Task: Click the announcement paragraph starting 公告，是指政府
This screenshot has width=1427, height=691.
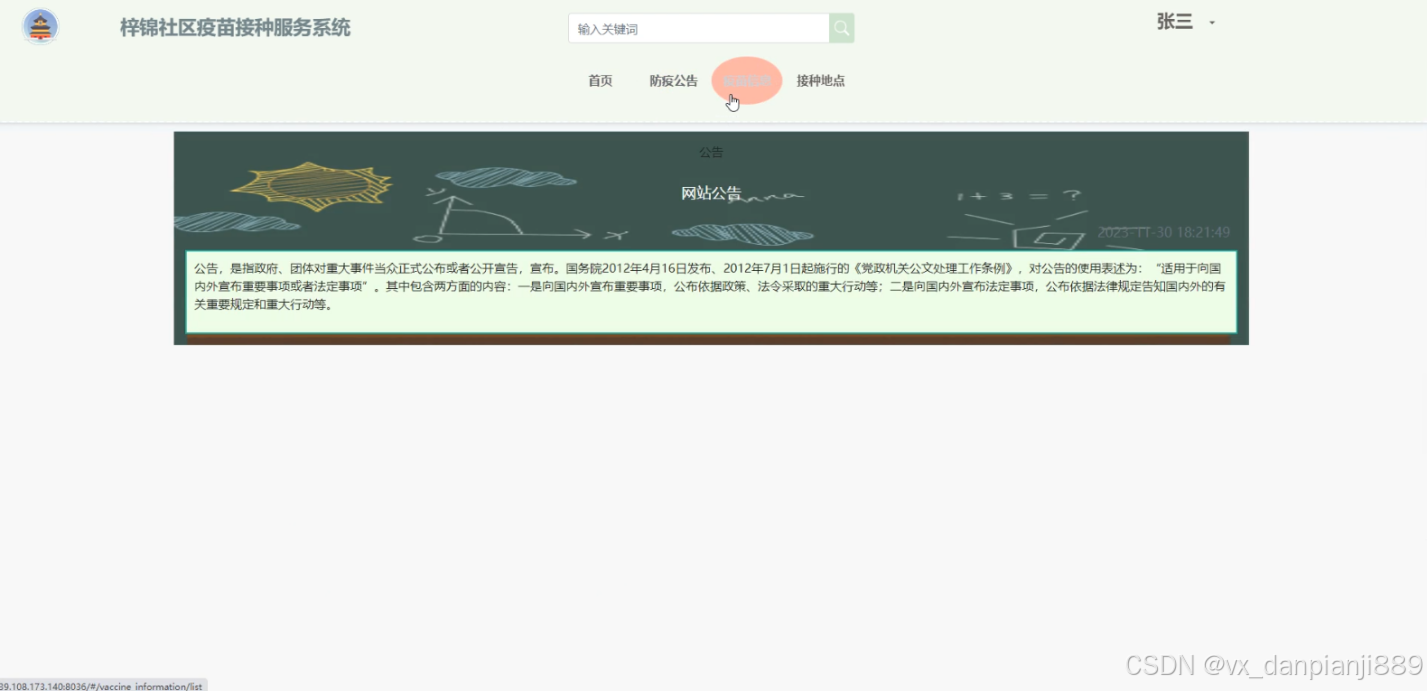Action: (x=711, y=292)
